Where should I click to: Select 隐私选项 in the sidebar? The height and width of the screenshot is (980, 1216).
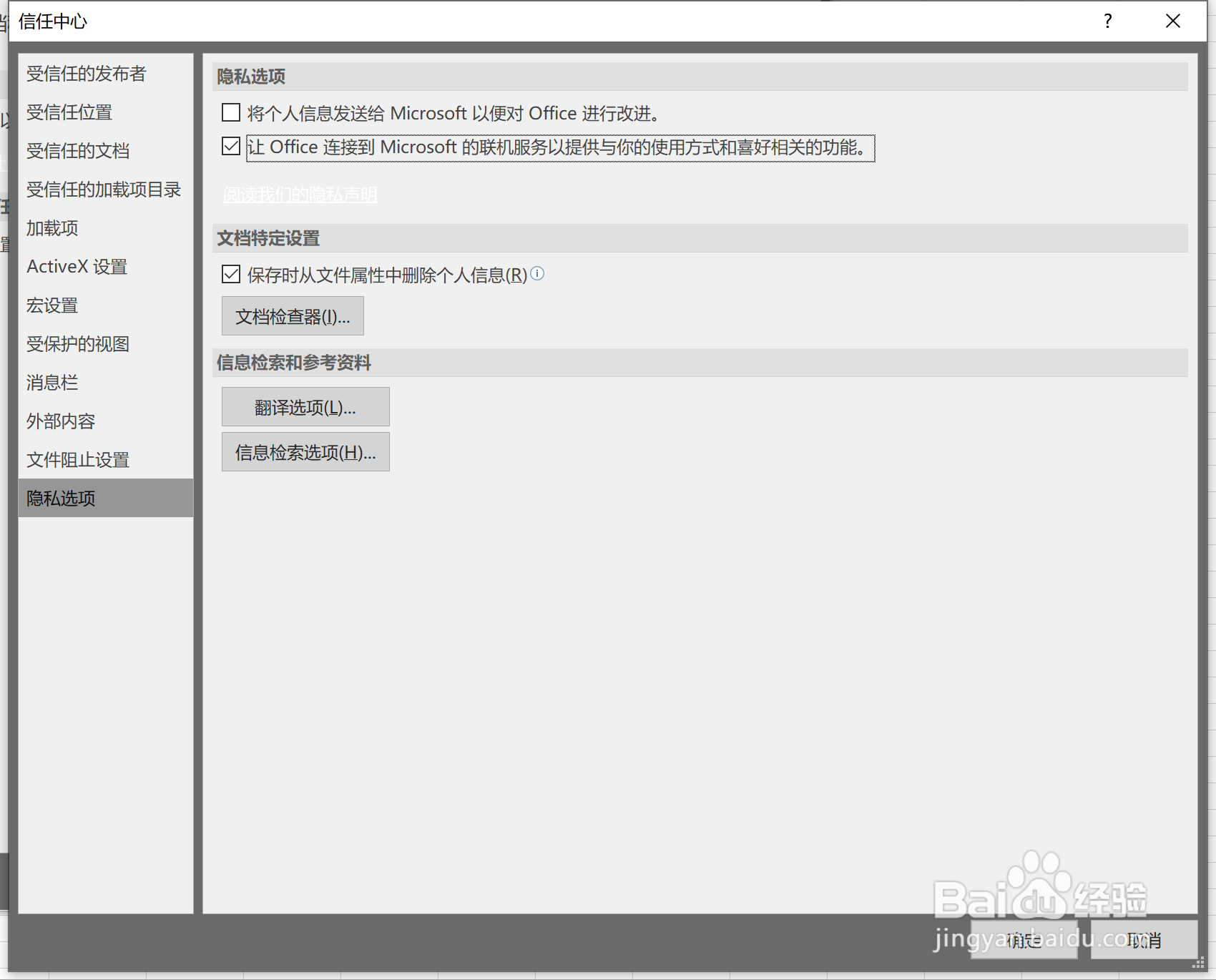(x=106, y=498)
